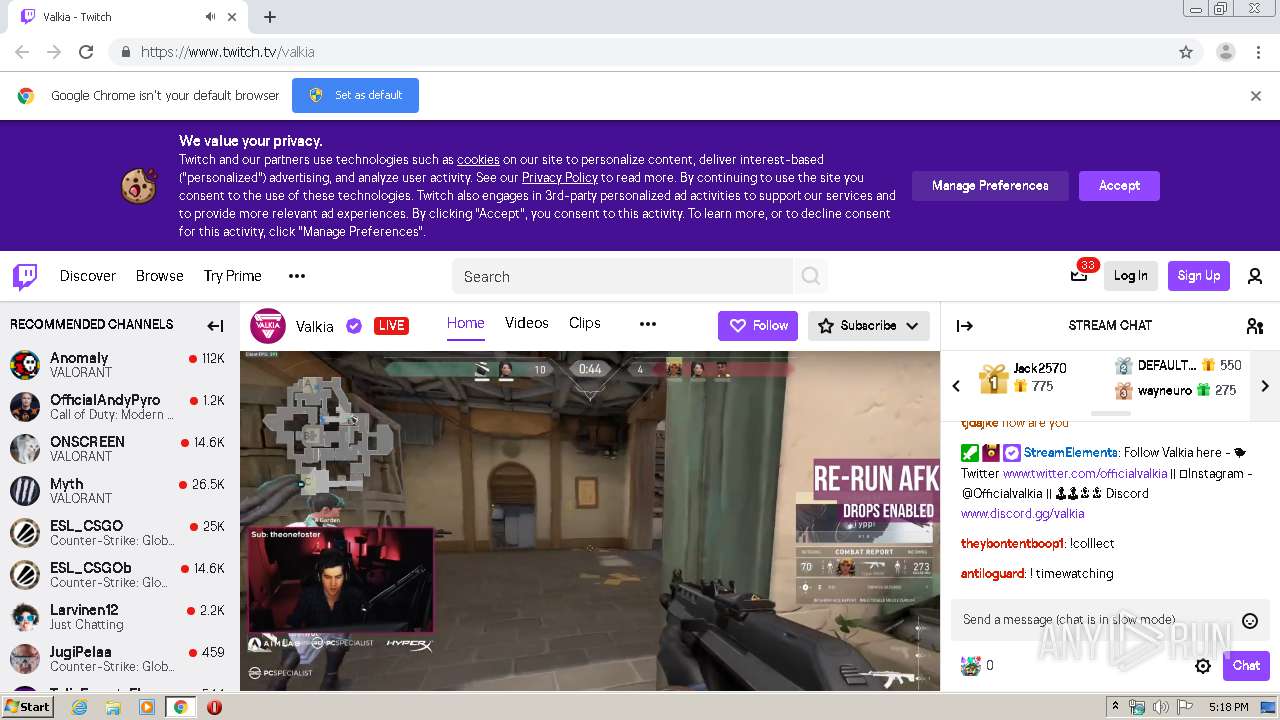Open Myth recommended channel

tap(120, 491)
